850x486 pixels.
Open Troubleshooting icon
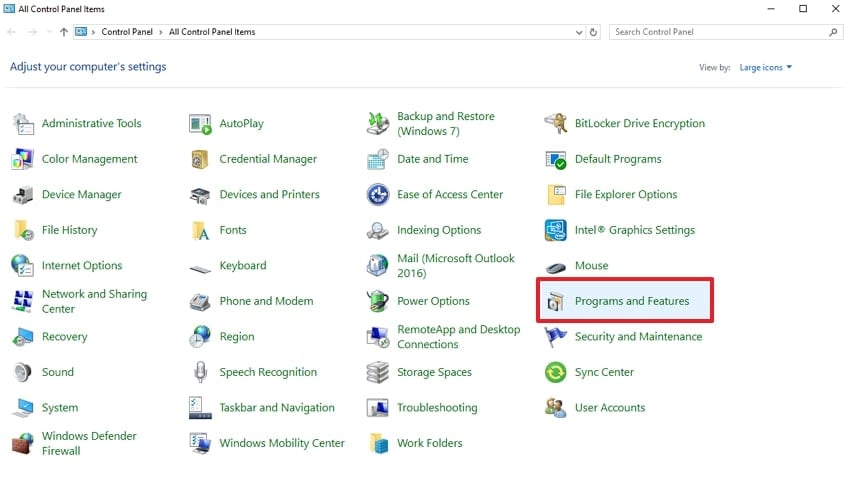(x=378, y=409)
